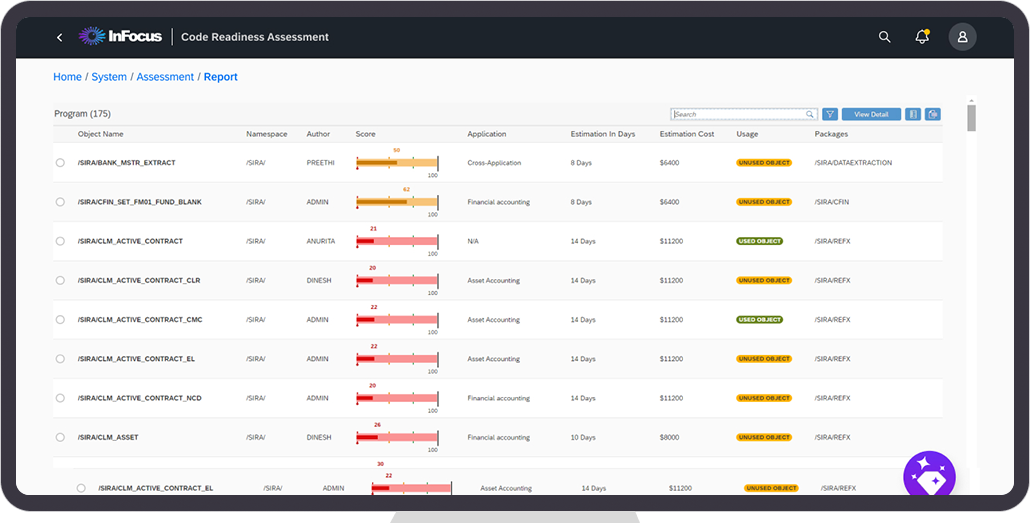Click the column settings icon beside View Detail
The width and height of the screenshot is (1030, 523).
(912, 114)
